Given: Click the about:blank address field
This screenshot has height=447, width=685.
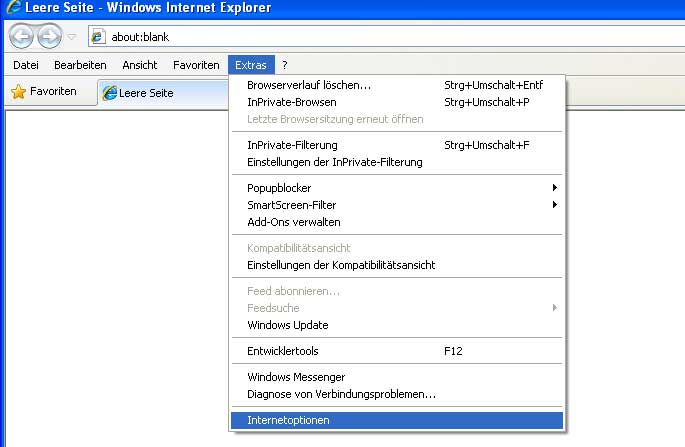Looking at the screenshot, I should [387, 36].
